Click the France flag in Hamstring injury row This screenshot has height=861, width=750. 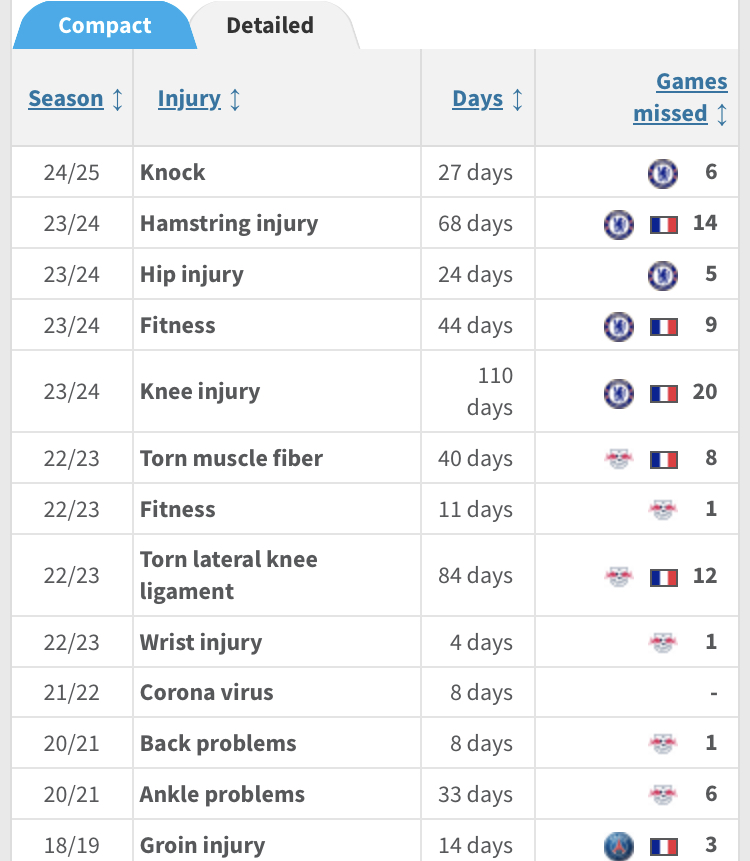pos(664,224)
